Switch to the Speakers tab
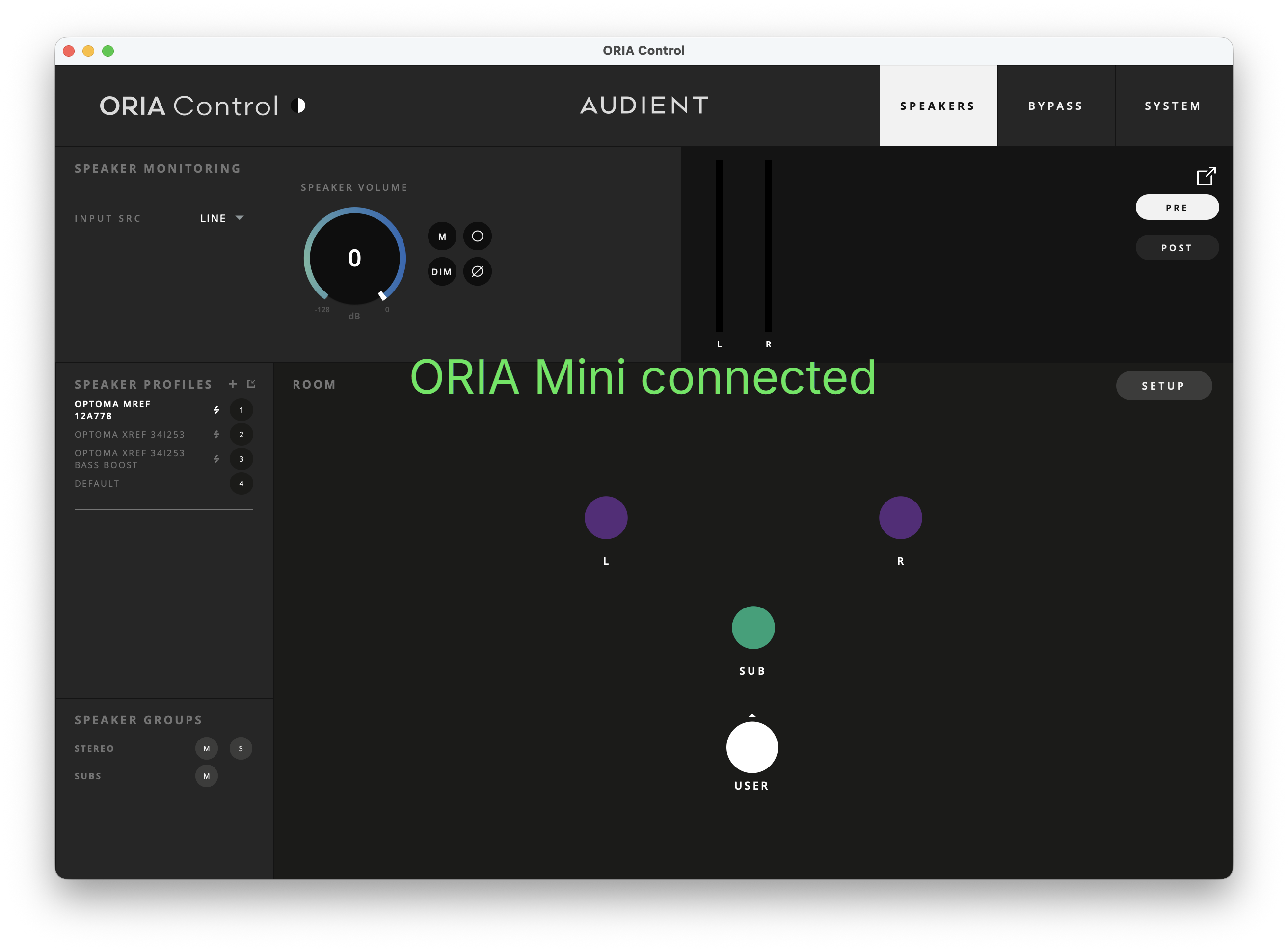Viewport: 1288px width, 952px height. [x=938, y=106]
